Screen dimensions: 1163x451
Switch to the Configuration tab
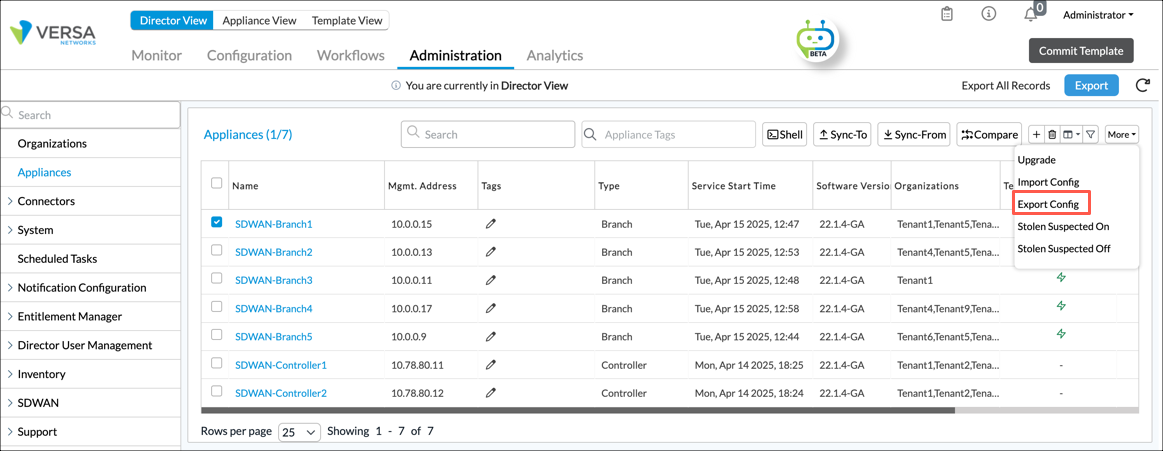click(x=249, y=55)
